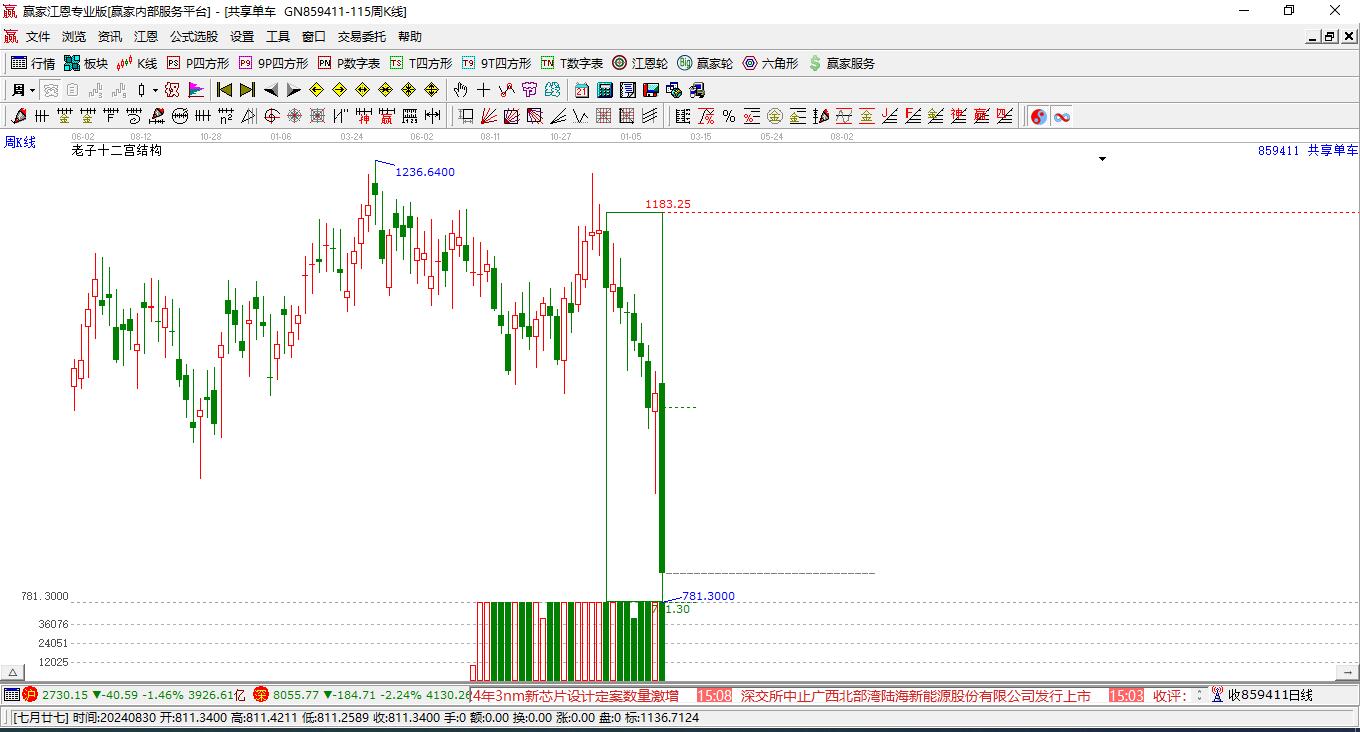Click the floppy disk save icon

coord(651,90)
